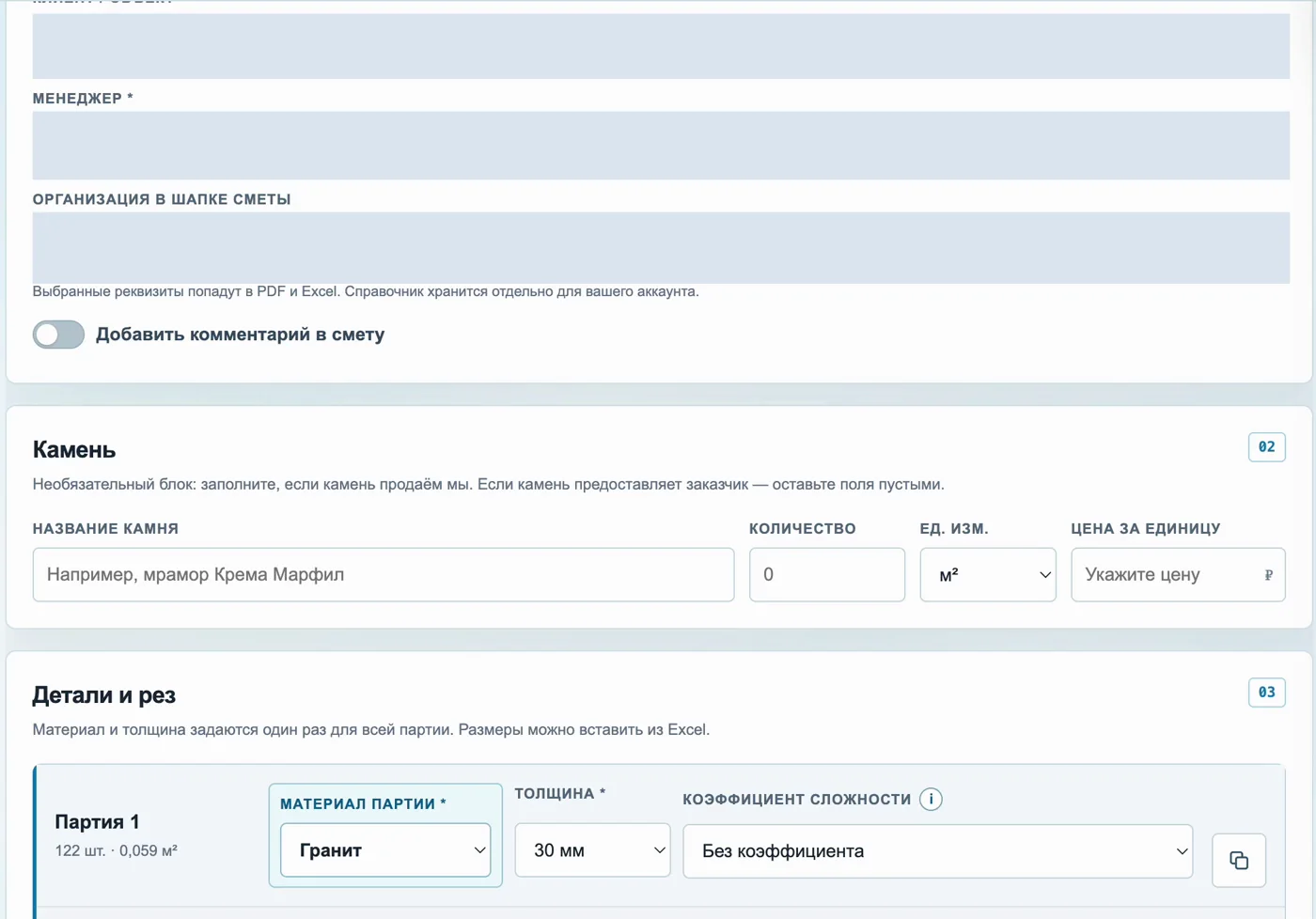Screen dimensions: 1316x919
Task: Click the 03 section badge
Action: [1266, 693]
